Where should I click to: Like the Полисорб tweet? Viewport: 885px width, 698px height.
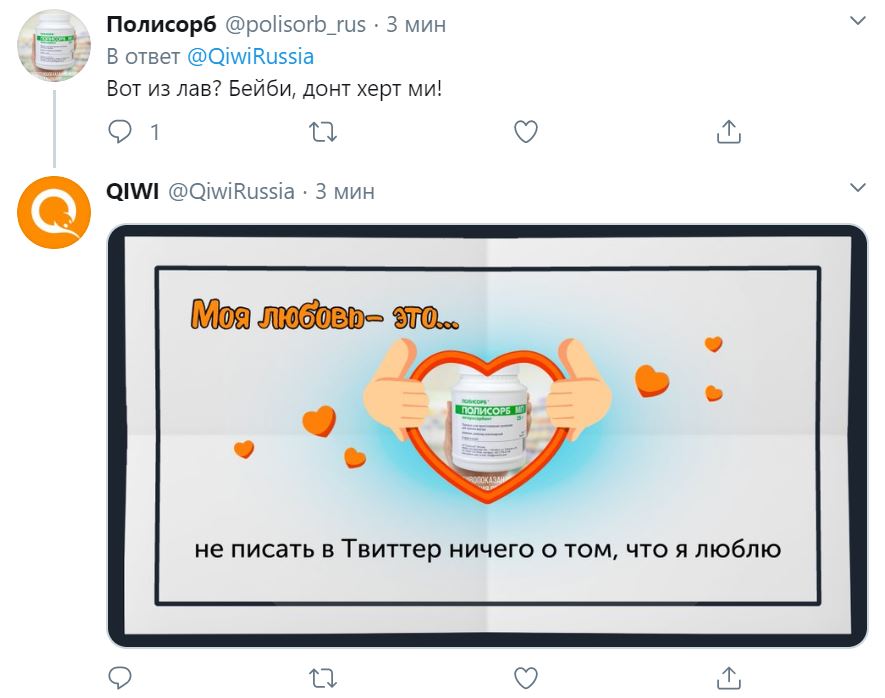click(525, 132)
